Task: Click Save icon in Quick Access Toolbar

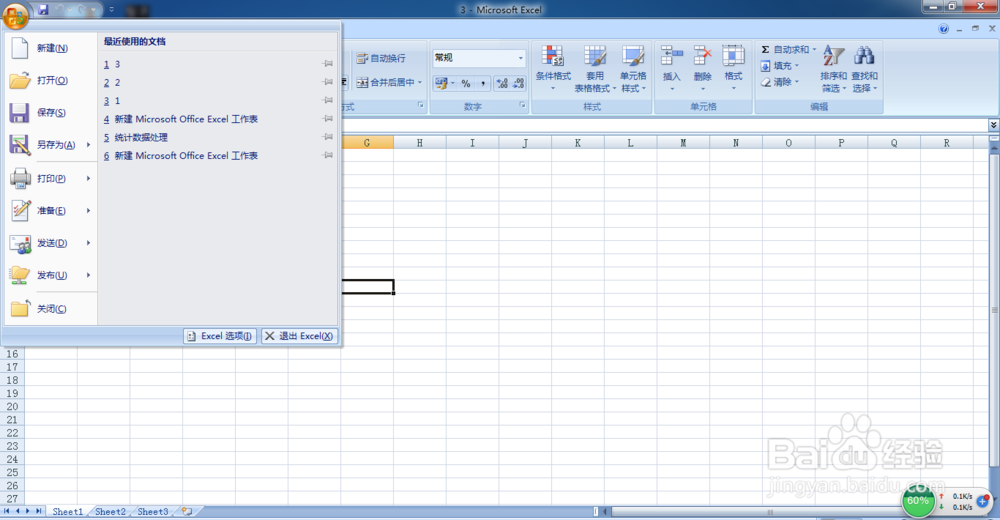Action: point(43,10)
